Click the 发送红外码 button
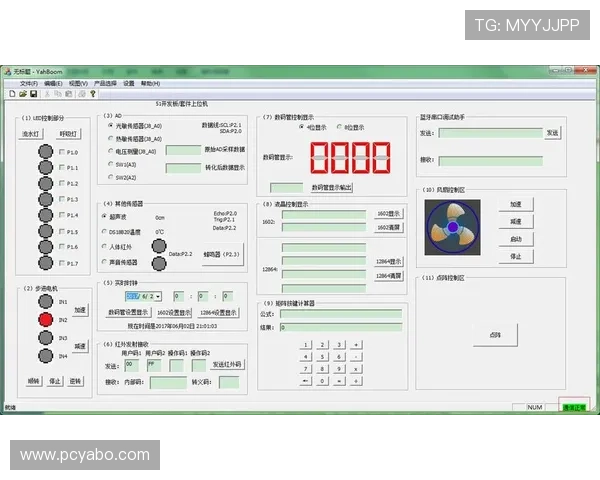 point(226,364)
